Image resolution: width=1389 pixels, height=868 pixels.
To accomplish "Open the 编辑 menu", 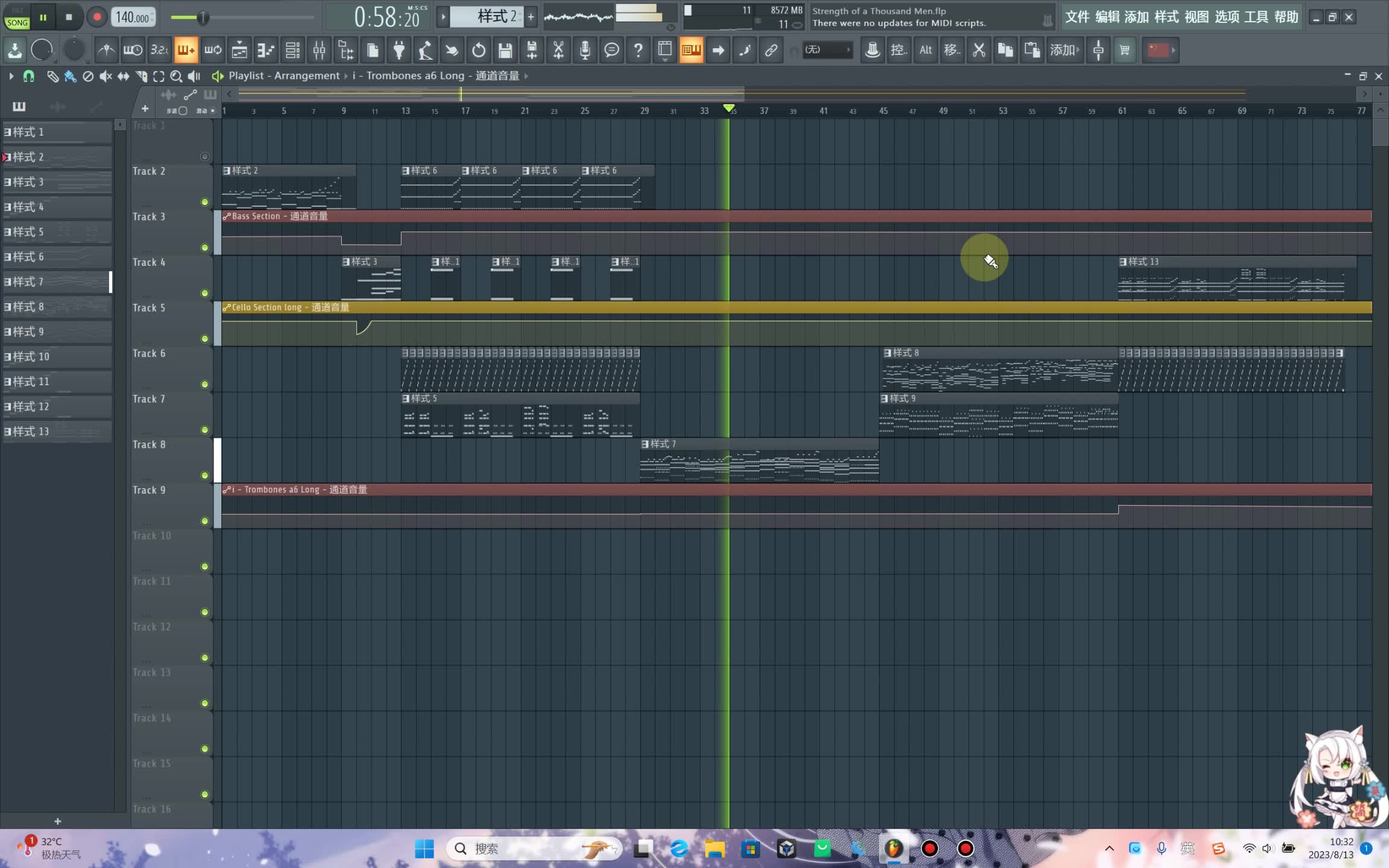I will click(1107, 17).
